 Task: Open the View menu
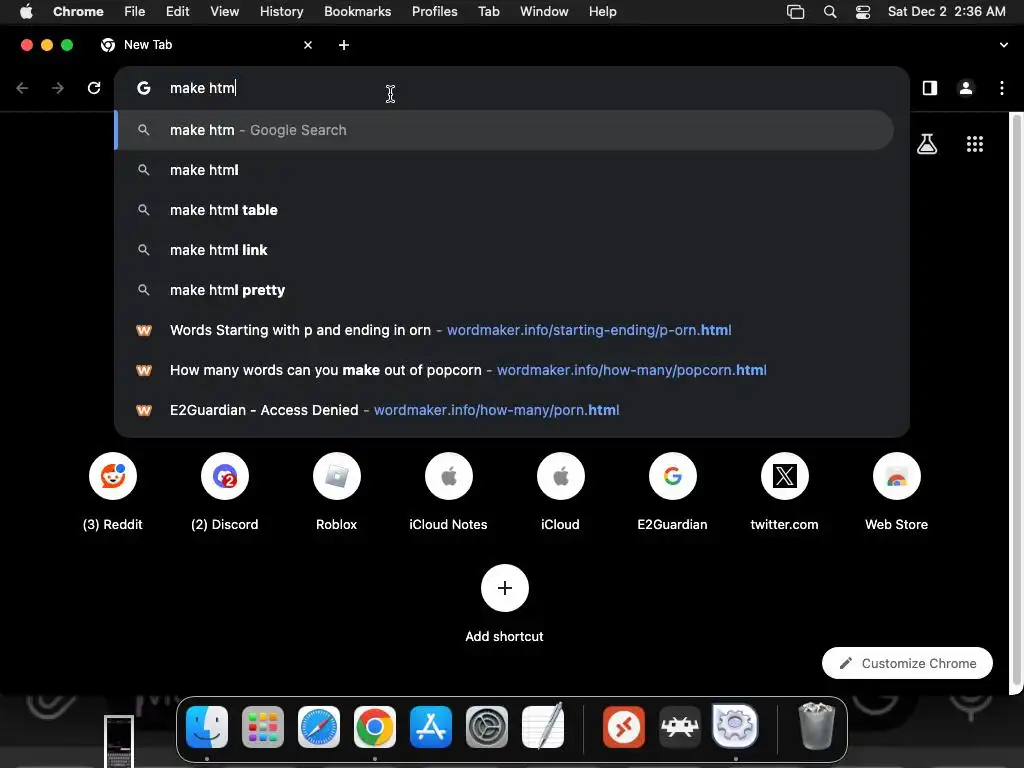225,12
